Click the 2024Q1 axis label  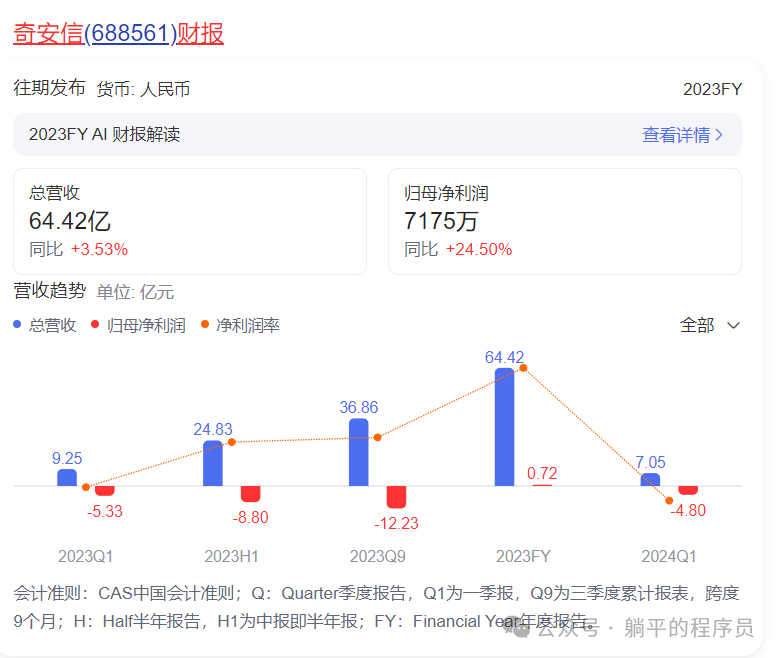pyautogui.click(x=669, y=556)
